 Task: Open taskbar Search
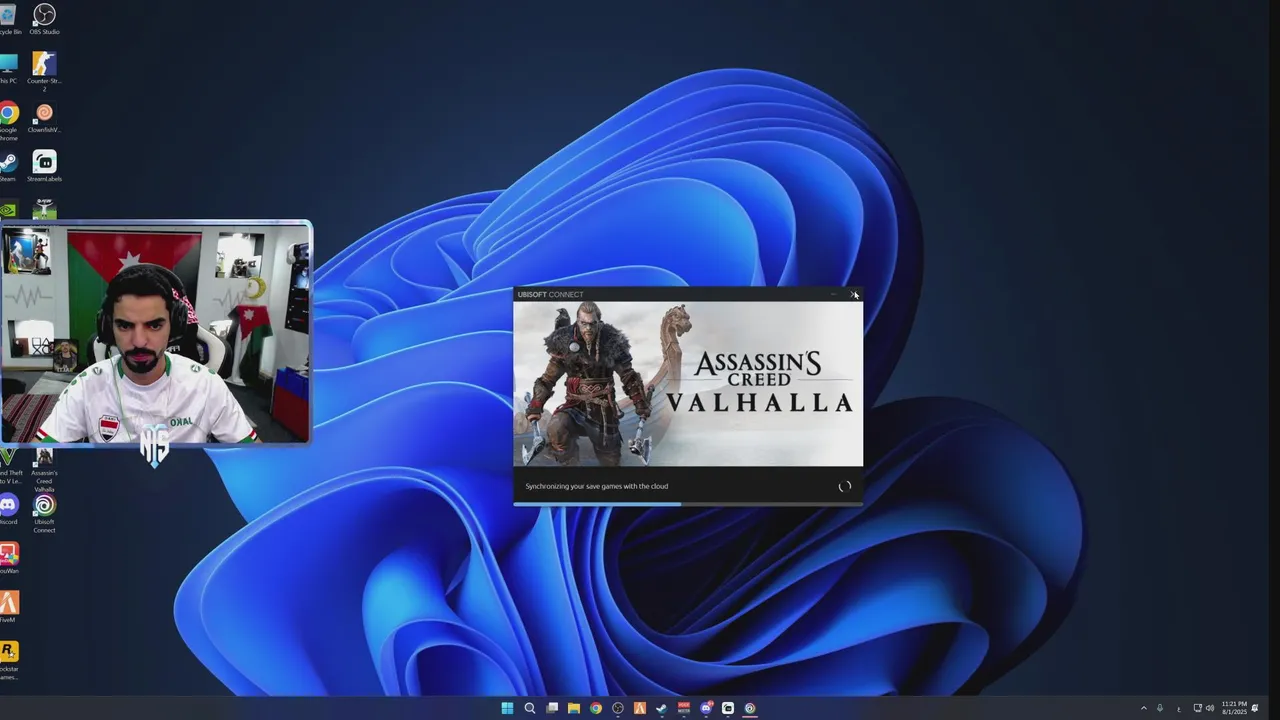click(x=530, y=708)
